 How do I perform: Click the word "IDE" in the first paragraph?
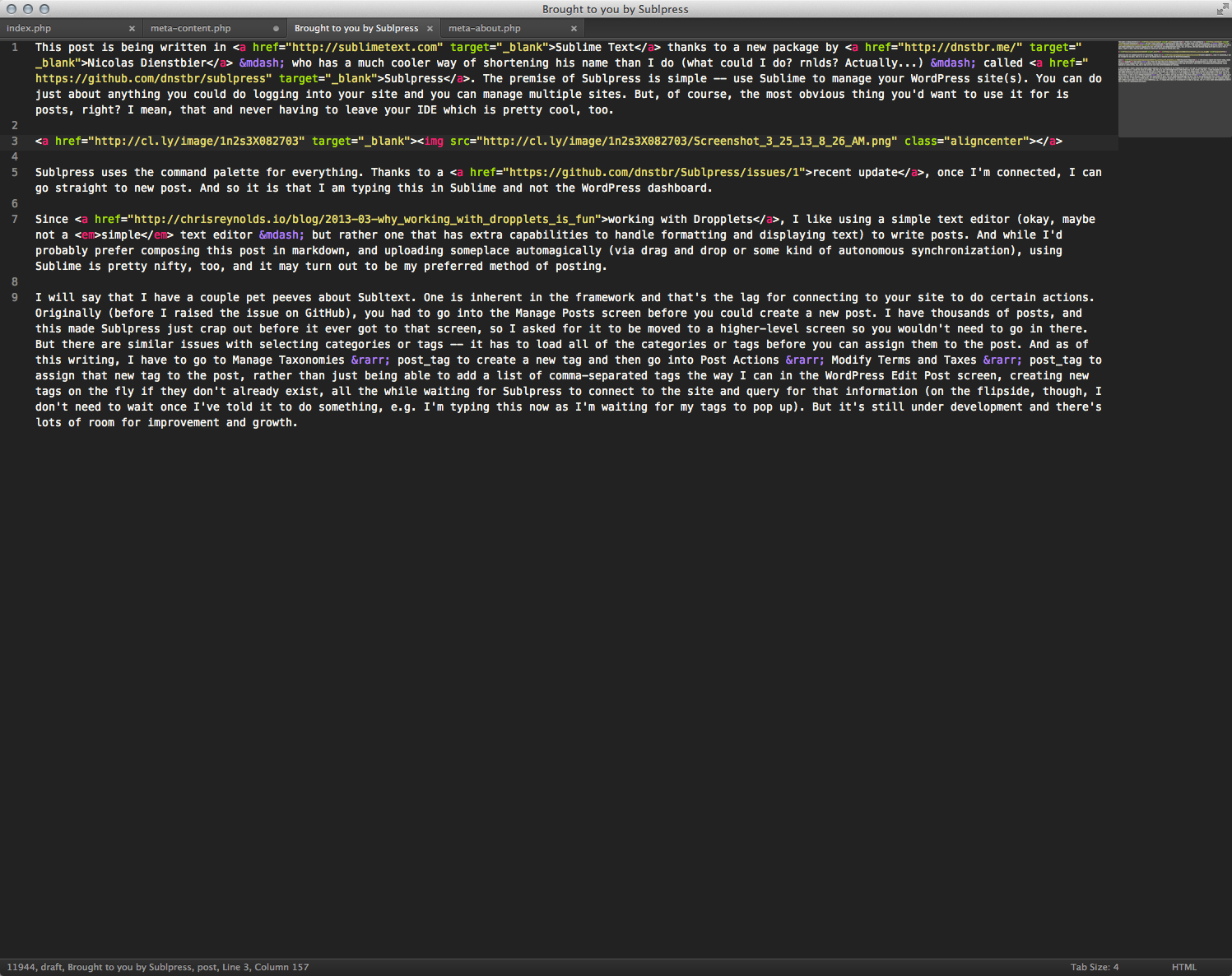click(427, 110)
